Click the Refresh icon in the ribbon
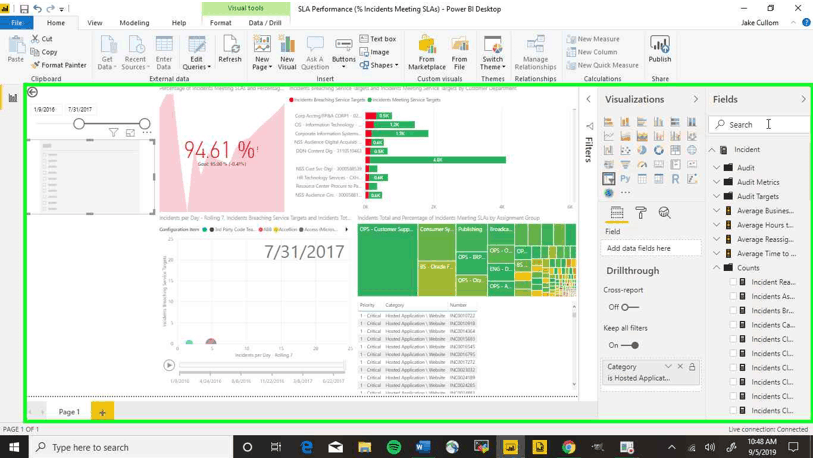 pyautogui.click(x=230, y=49)
